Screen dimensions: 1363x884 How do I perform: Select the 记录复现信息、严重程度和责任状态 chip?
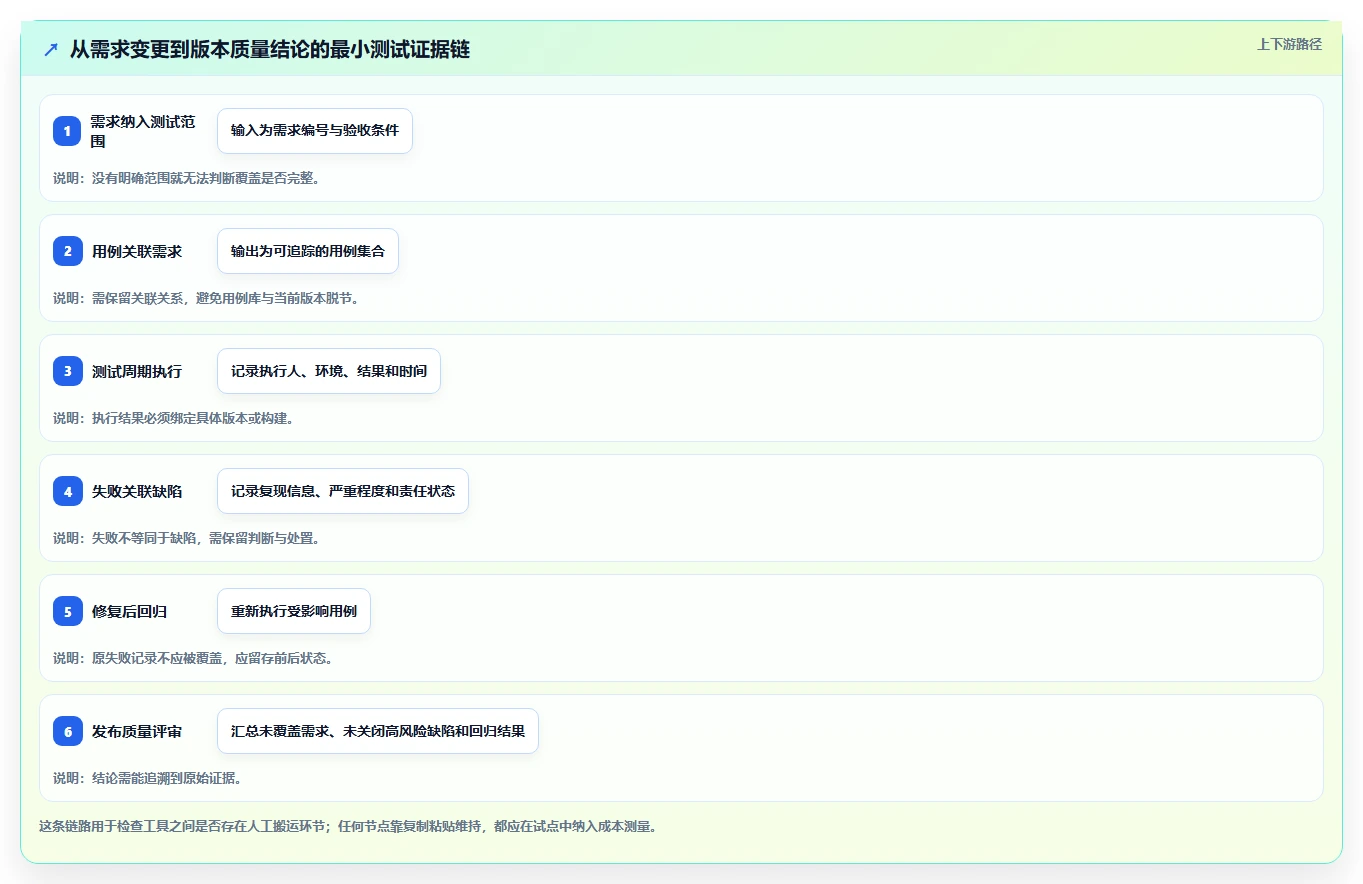343,491
